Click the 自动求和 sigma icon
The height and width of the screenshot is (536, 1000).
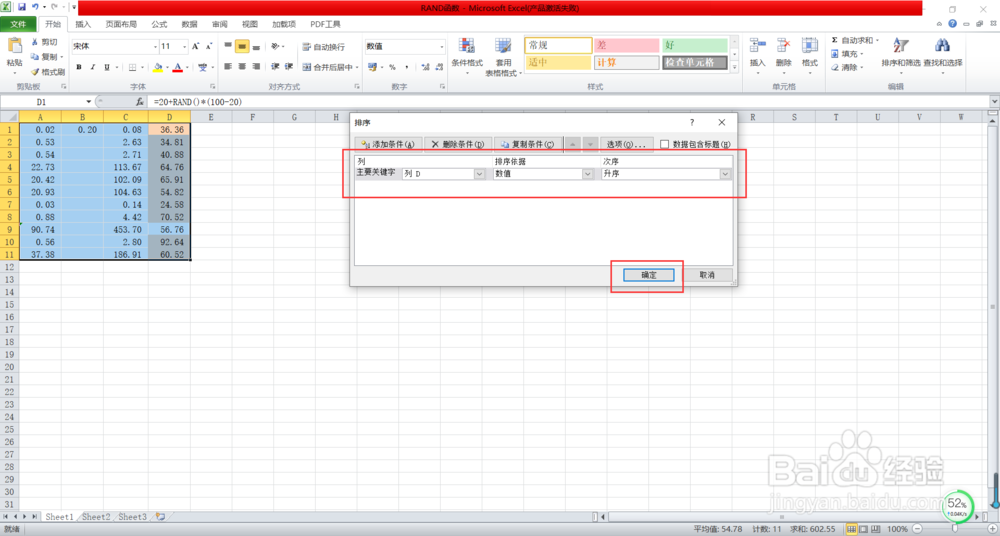[x=835, y=40]
